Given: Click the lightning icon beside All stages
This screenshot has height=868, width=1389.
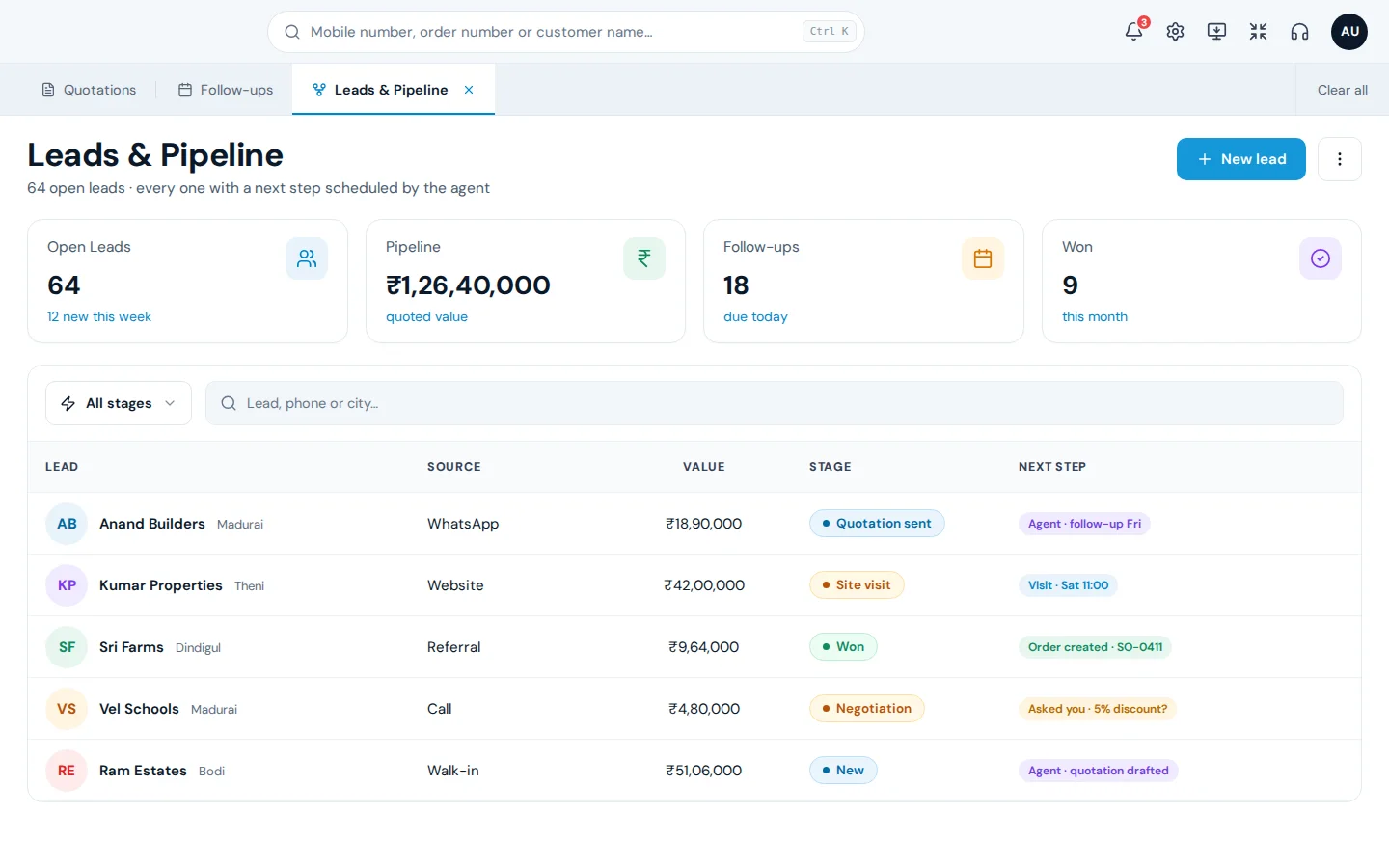Looking at the screenshot, I should point(68,403).
